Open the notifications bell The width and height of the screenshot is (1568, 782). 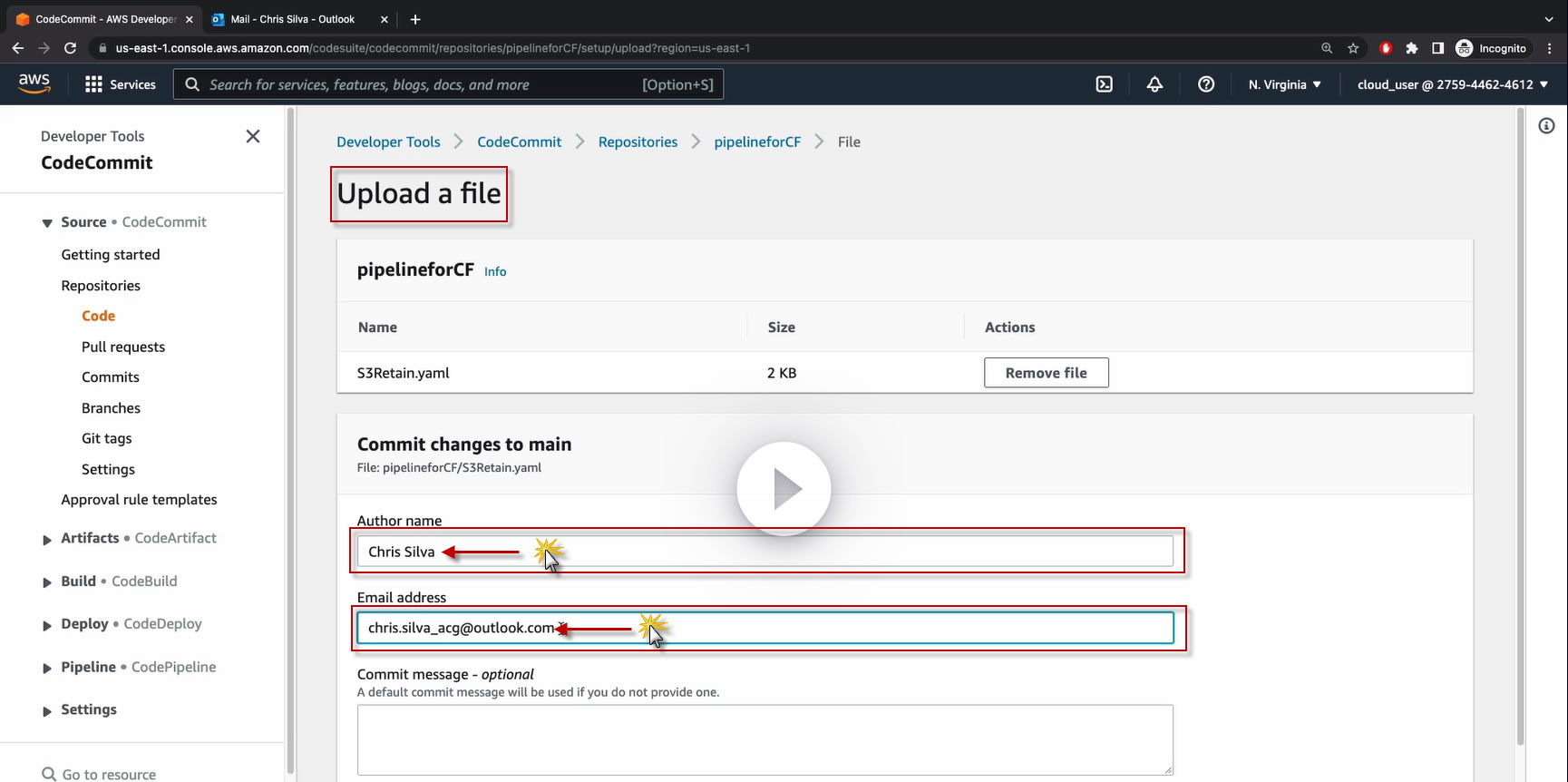1154,84
